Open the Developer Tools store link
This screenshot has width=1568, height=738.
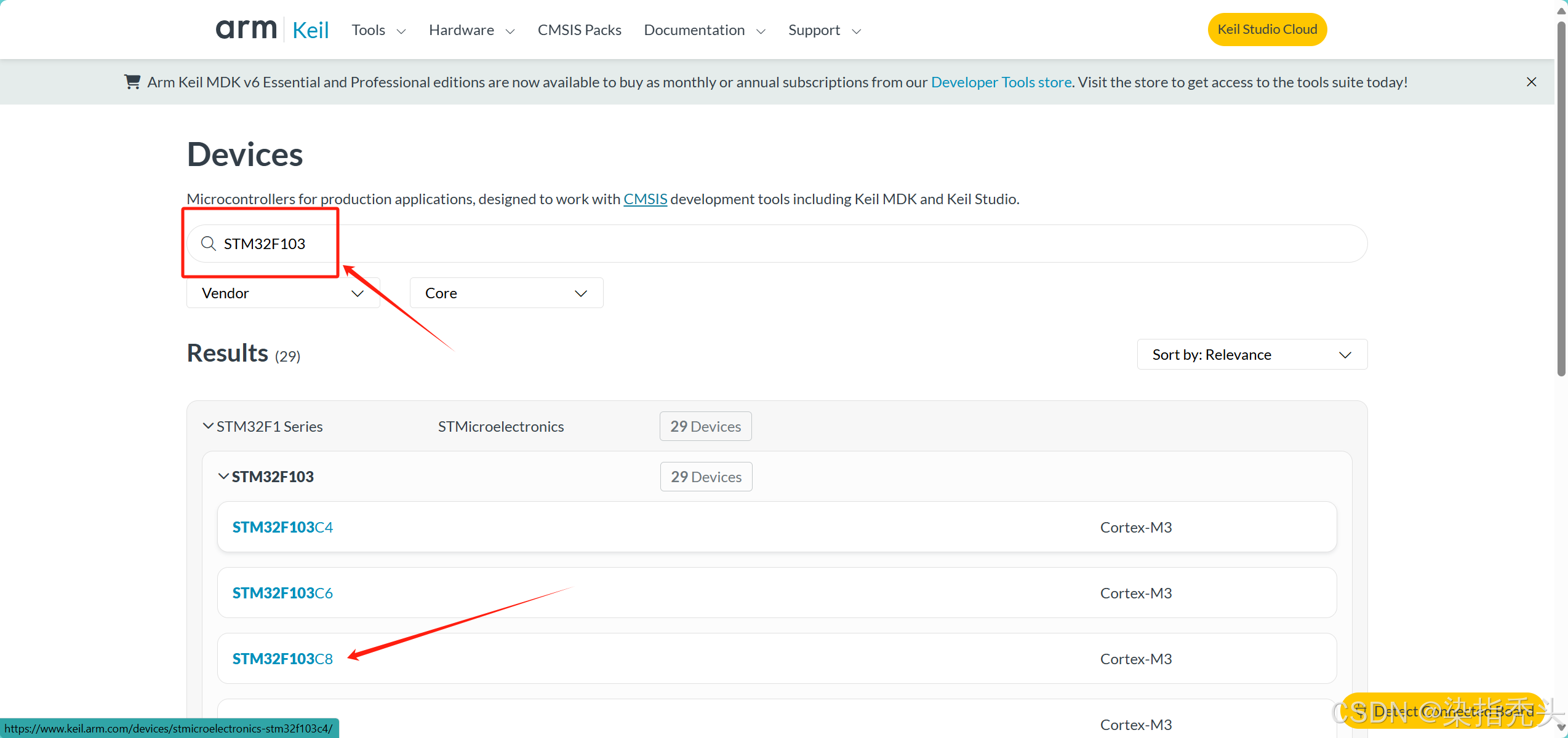[1001, 82]
